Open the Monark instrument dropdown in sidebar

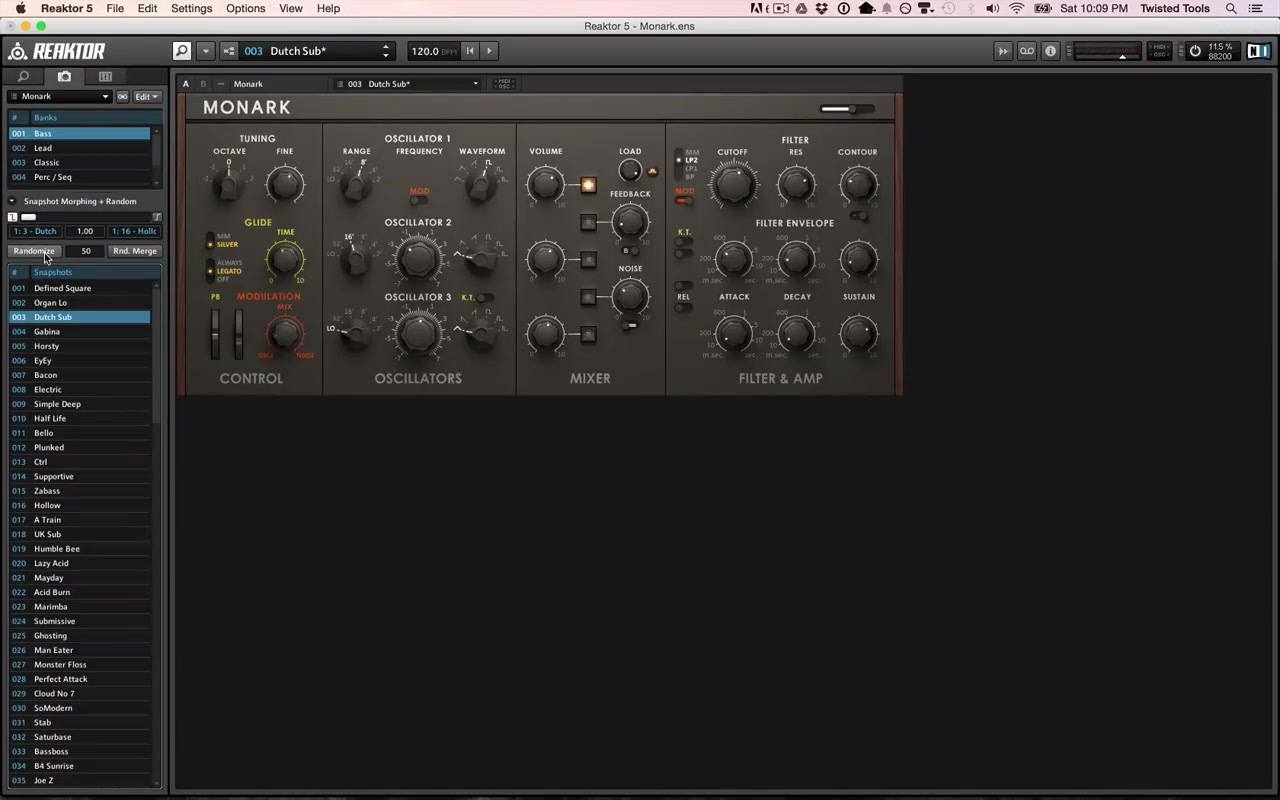tap(60, 97)
